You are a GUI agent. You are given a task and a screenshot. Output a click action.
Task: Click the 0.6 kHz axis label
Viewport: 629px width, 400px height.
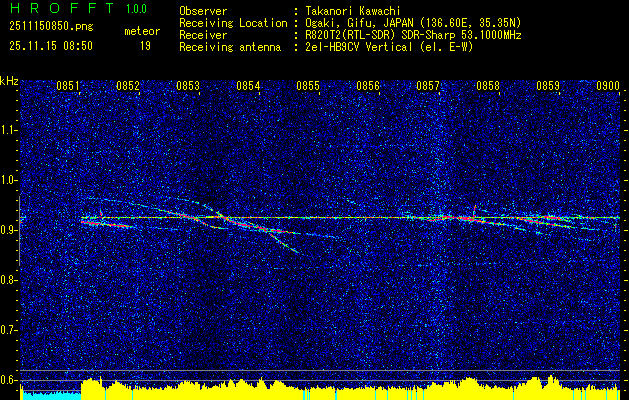(10, 380)
